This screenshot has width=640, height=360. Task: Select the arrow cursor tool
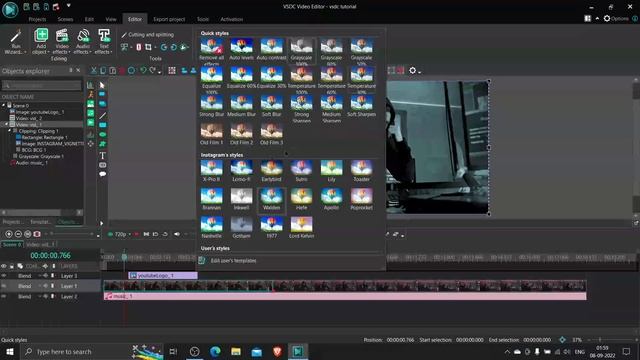click(x=102, y=85)
